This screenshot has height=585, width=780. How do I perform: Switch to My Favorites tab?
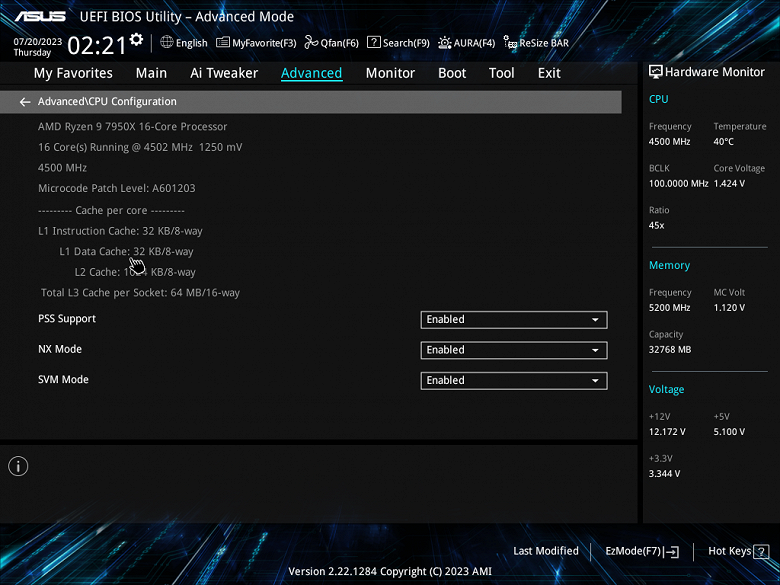[x=73, y=73]
